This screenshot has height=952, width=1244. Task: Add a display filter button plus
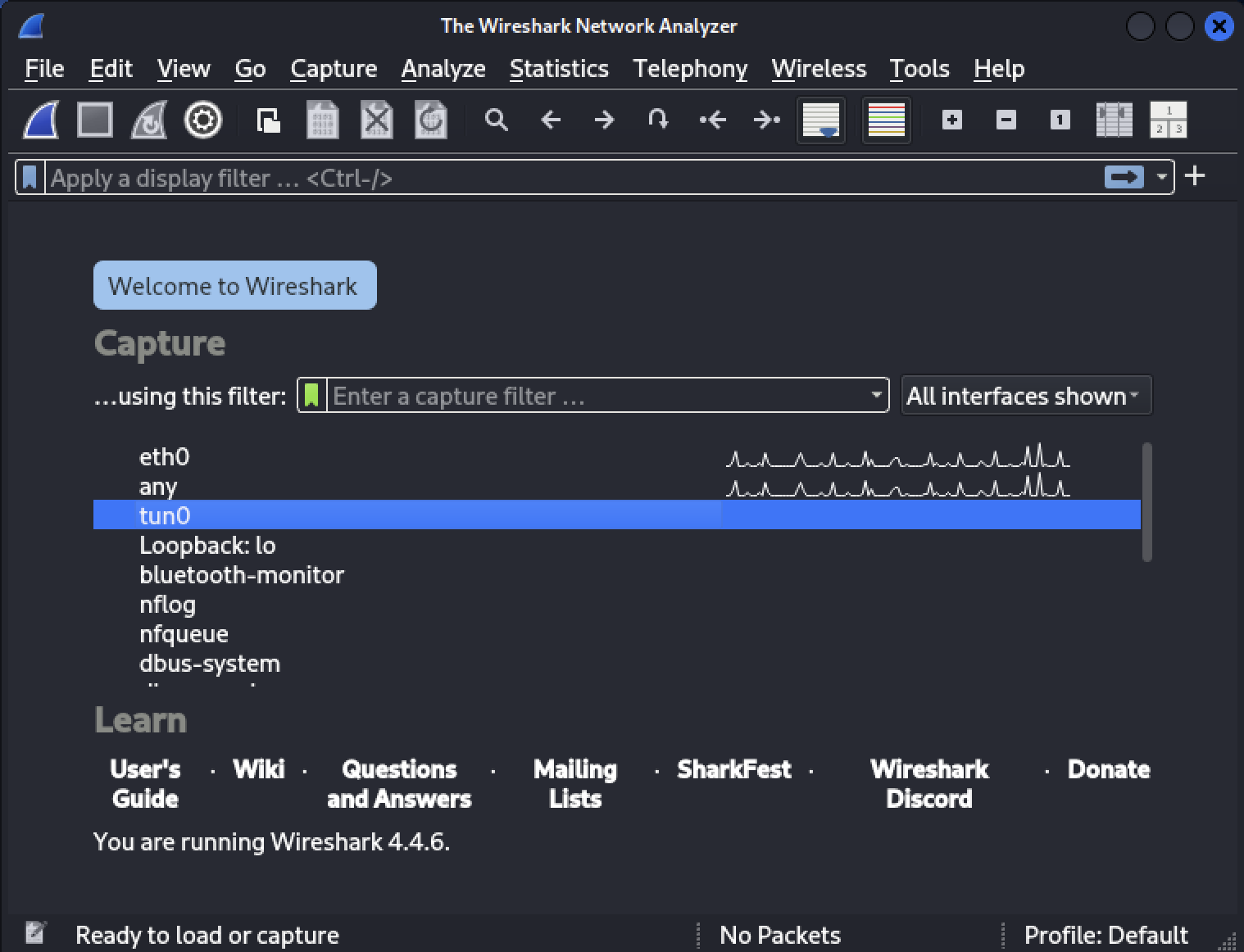tap(1195, 176)
